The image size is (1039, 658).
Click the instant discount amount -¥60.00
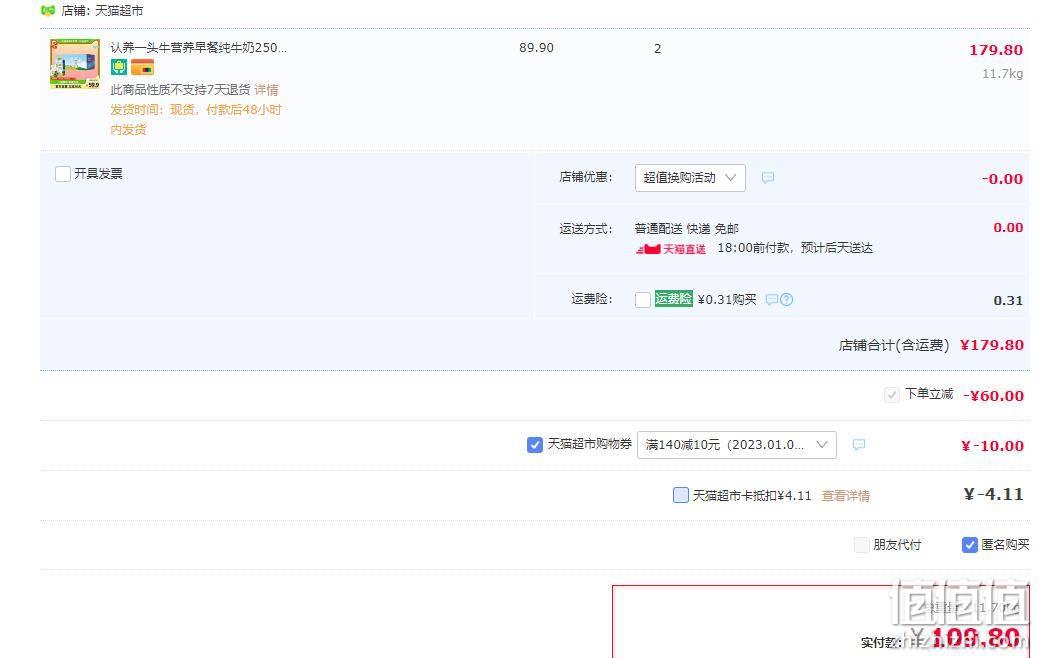pos(993,396)
